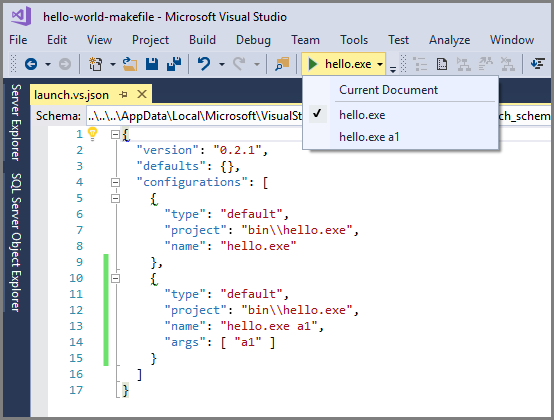Open the Edit menu
The width and height of the screenshot is (554, 420).
point(57,40)
